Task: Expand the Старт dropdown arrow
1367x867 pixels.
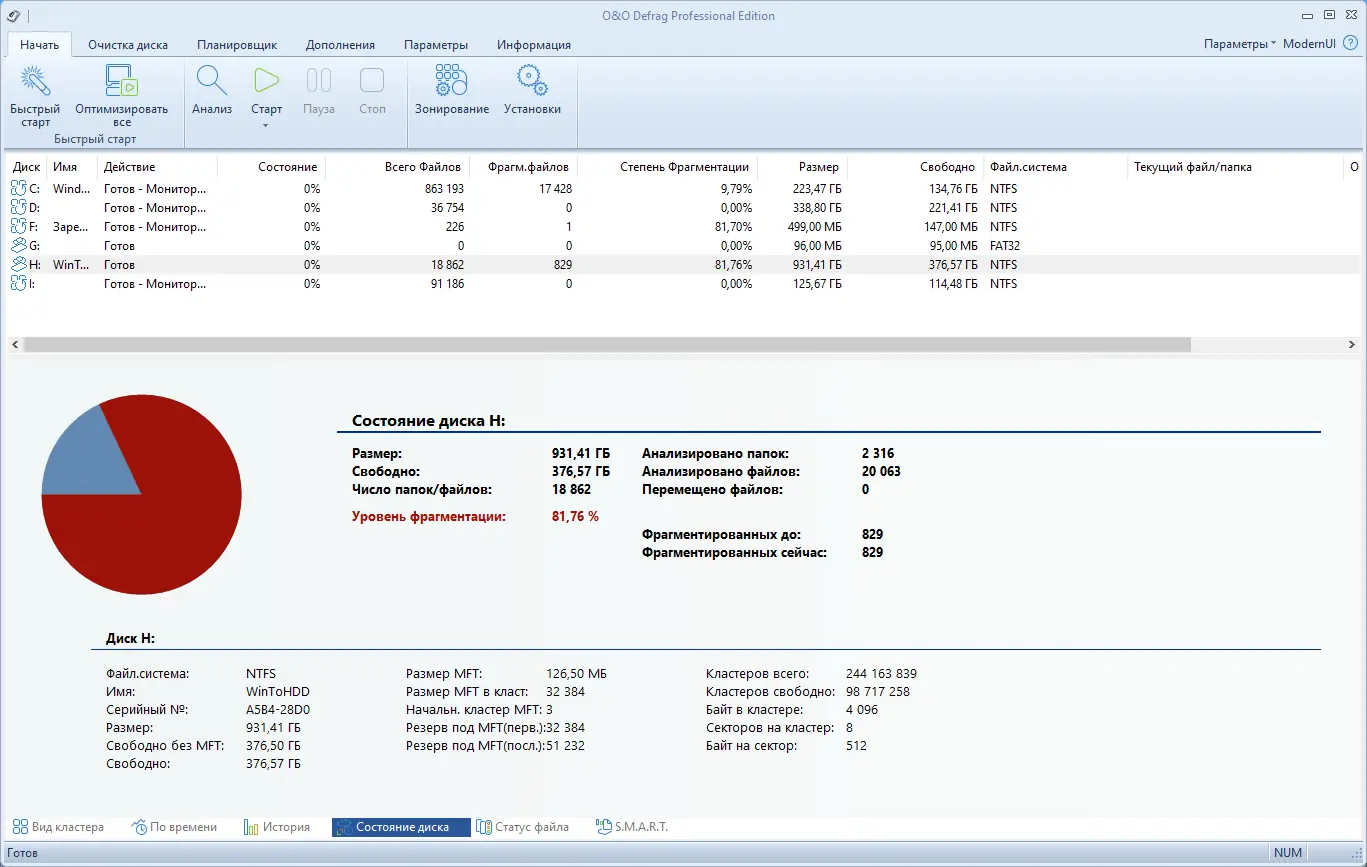Action: 266,125
